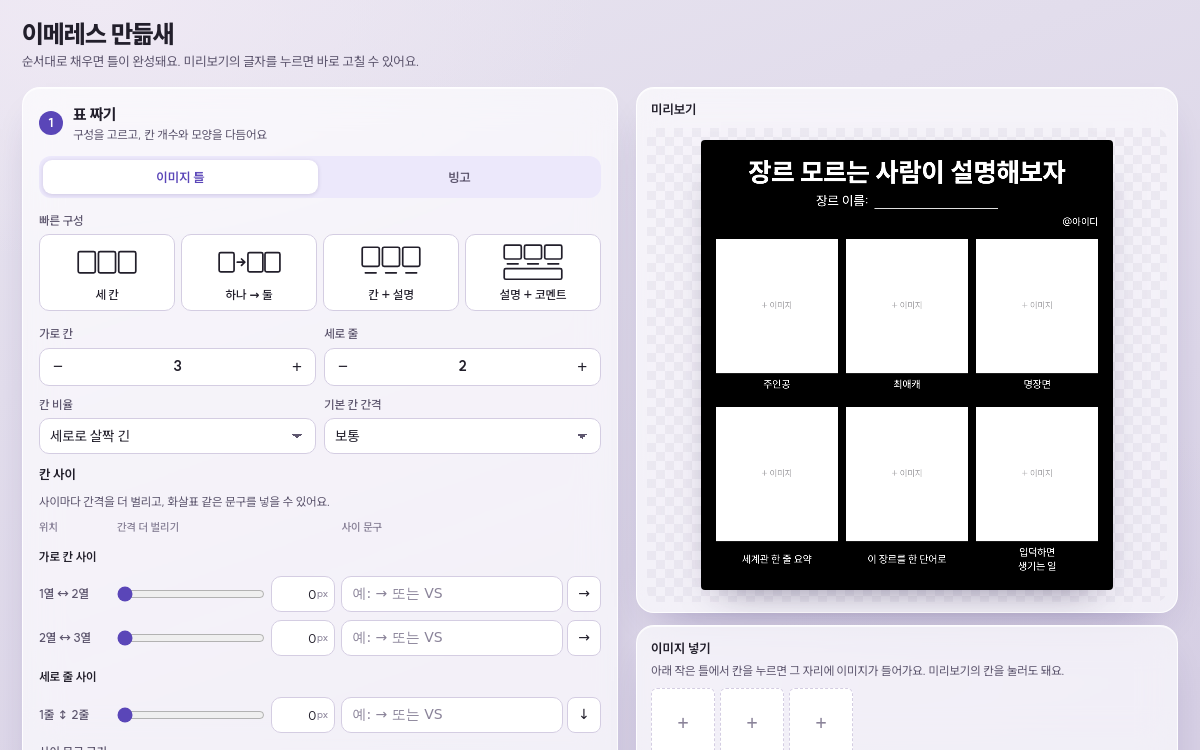The width and height of the screenshot is (1200, 750).
Task: Focus the 사이 문구 input for 1열 ↔ 2열
Action: point(452,594)
